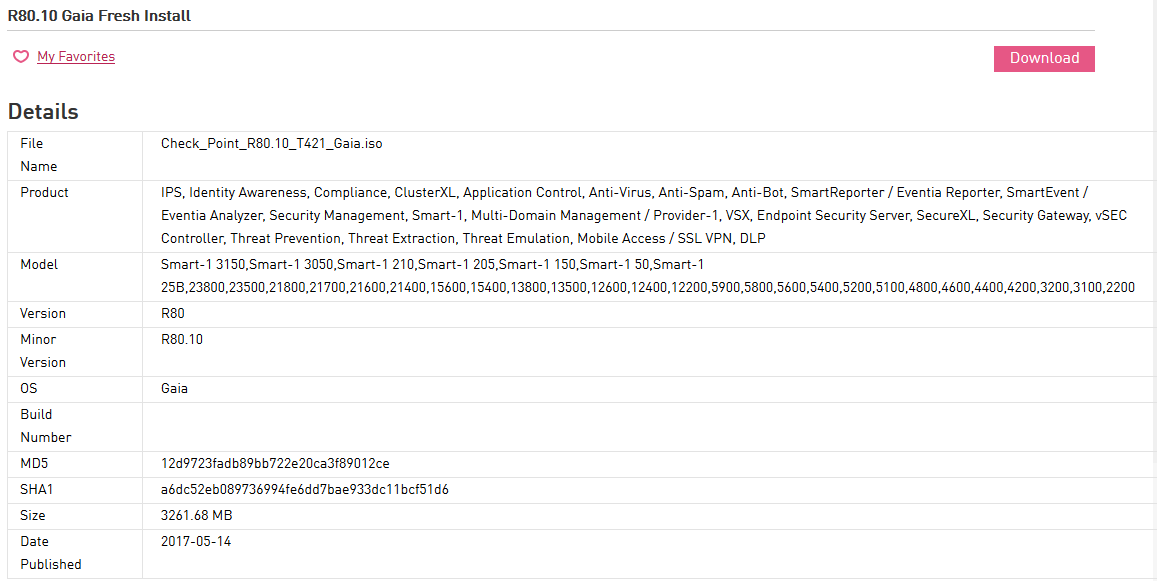Click the SHA1 hash value
The height and width of the screenshot is (581, 1157).
305,490
